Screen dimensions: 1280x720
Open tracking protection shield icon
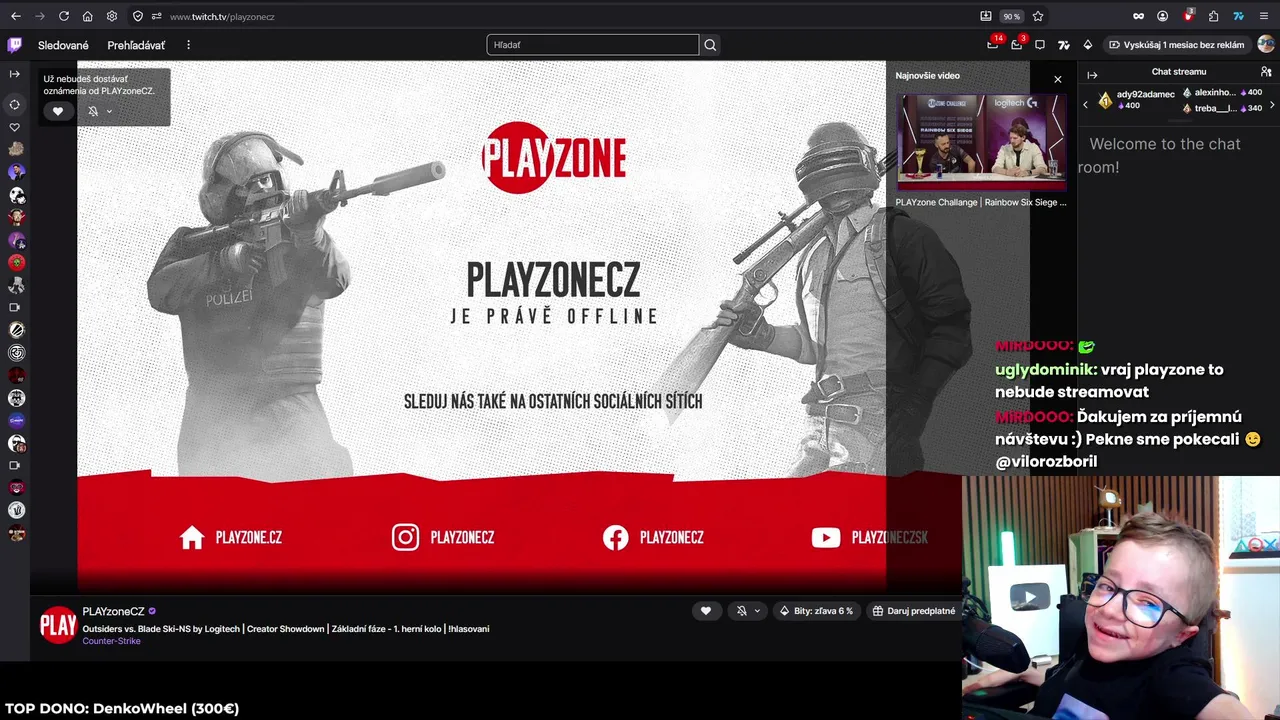pos(138,16)
